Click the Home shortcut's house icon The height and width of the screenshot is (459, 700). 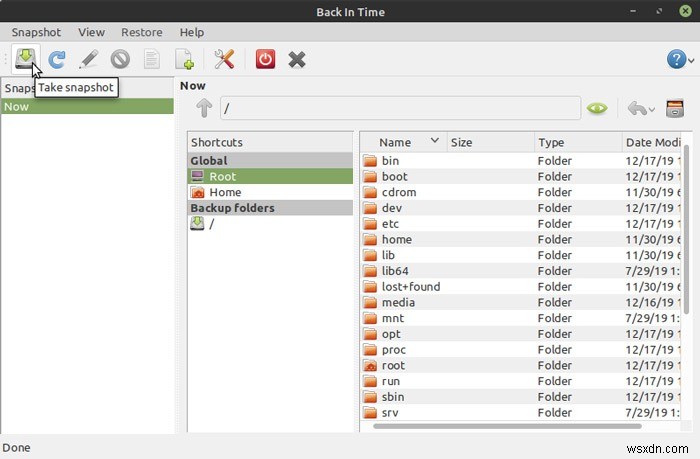click(197, 192)
